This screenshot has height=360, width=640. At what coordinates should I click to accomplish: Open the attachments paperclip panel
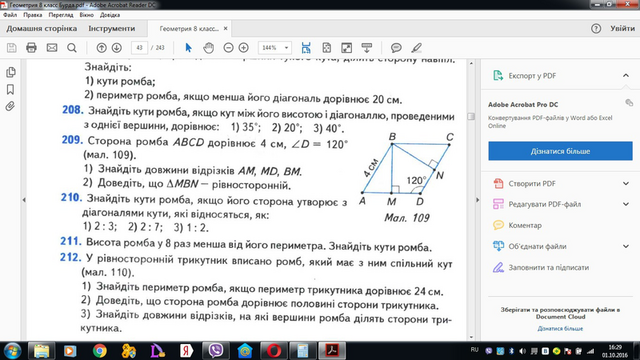click(10, 106)
